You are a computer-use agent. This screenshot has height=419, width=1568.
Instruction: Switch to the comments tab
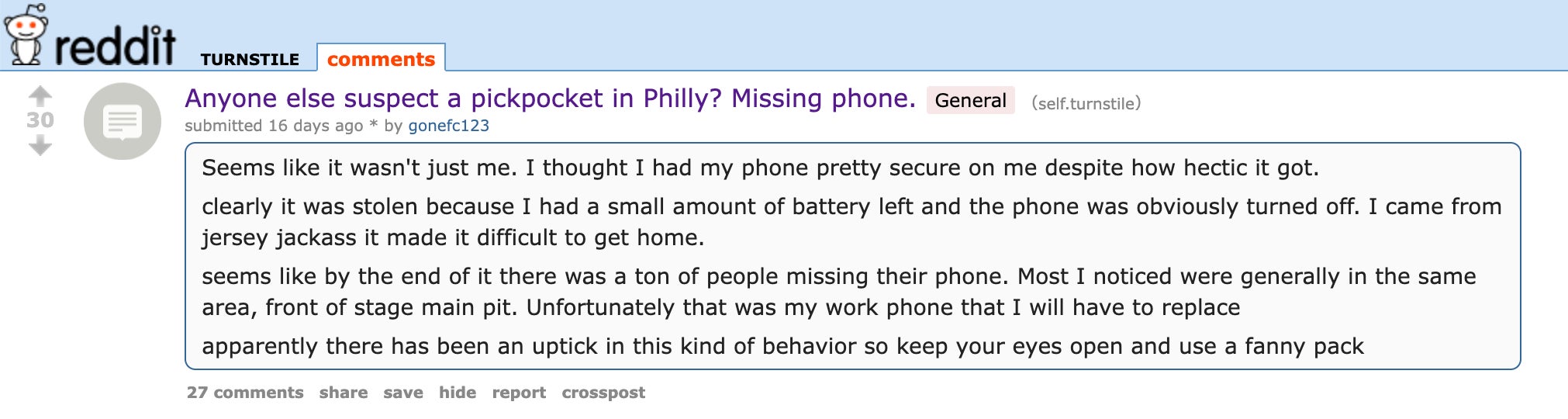[381, 59]
